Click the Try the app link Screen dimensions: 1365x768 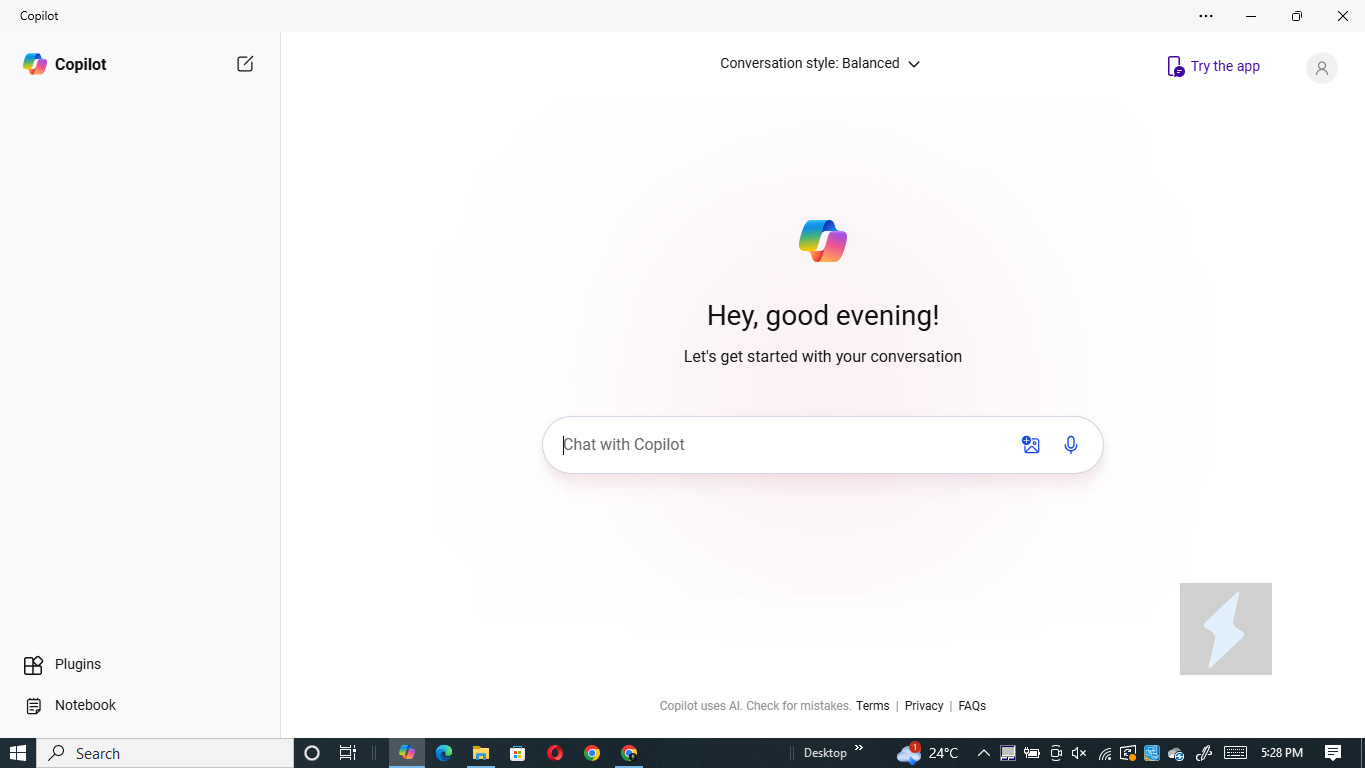click(1213, 66)
